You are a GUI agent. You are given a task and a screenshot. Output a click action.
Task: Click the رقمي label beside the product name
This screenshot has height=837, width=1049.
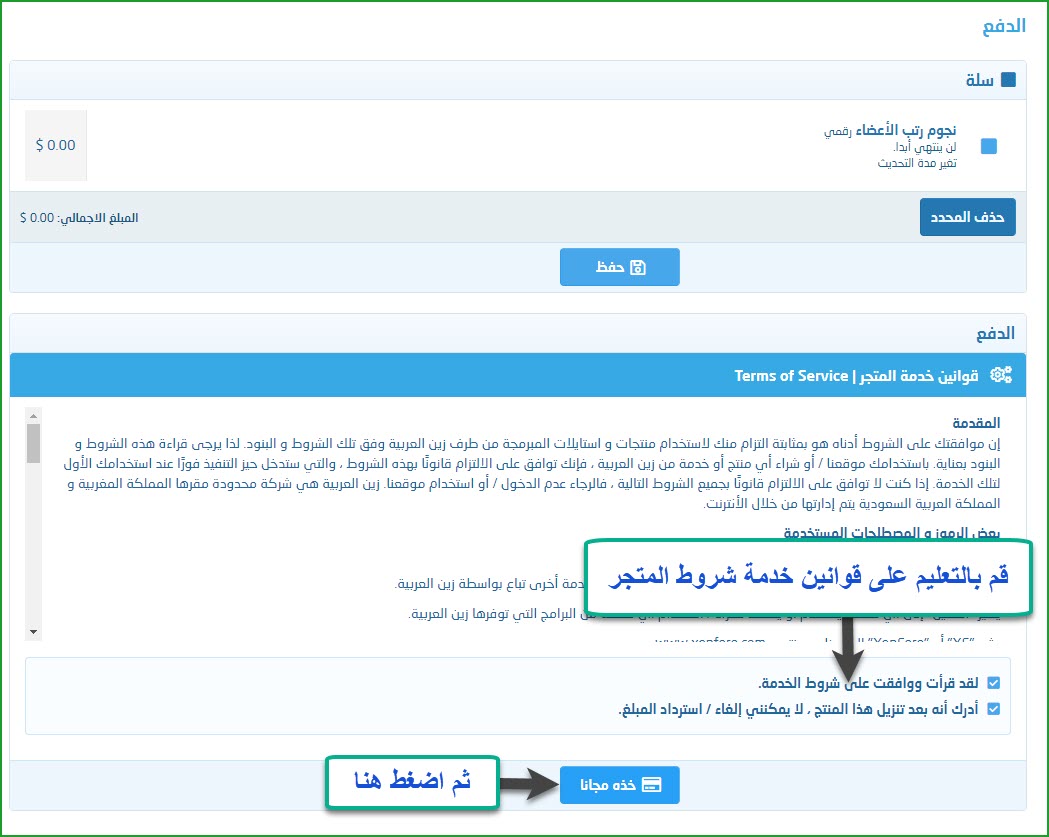pyautogui.click(x=838, y=130)
